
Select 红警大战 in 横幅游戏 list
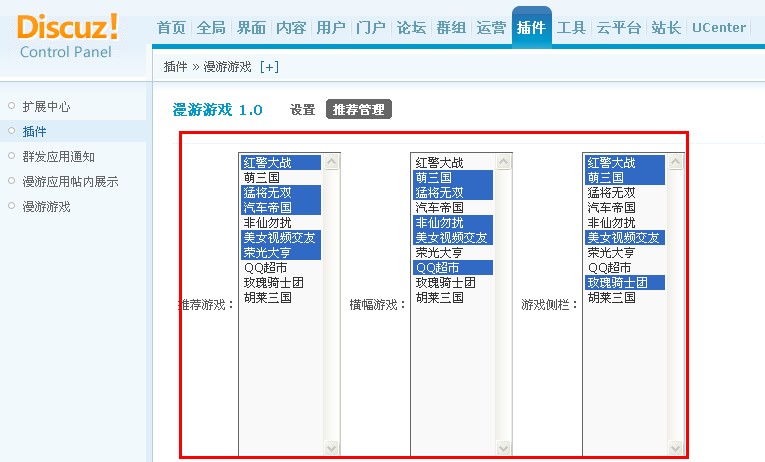coord(453,162)
